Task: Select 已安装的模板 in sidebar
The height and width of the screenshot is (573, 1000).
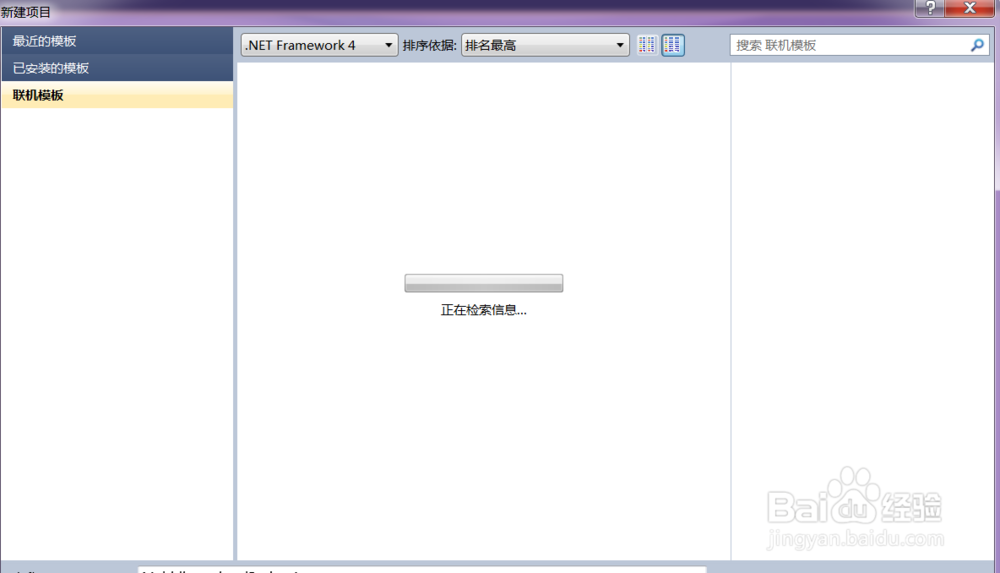Action: [117, 68]
